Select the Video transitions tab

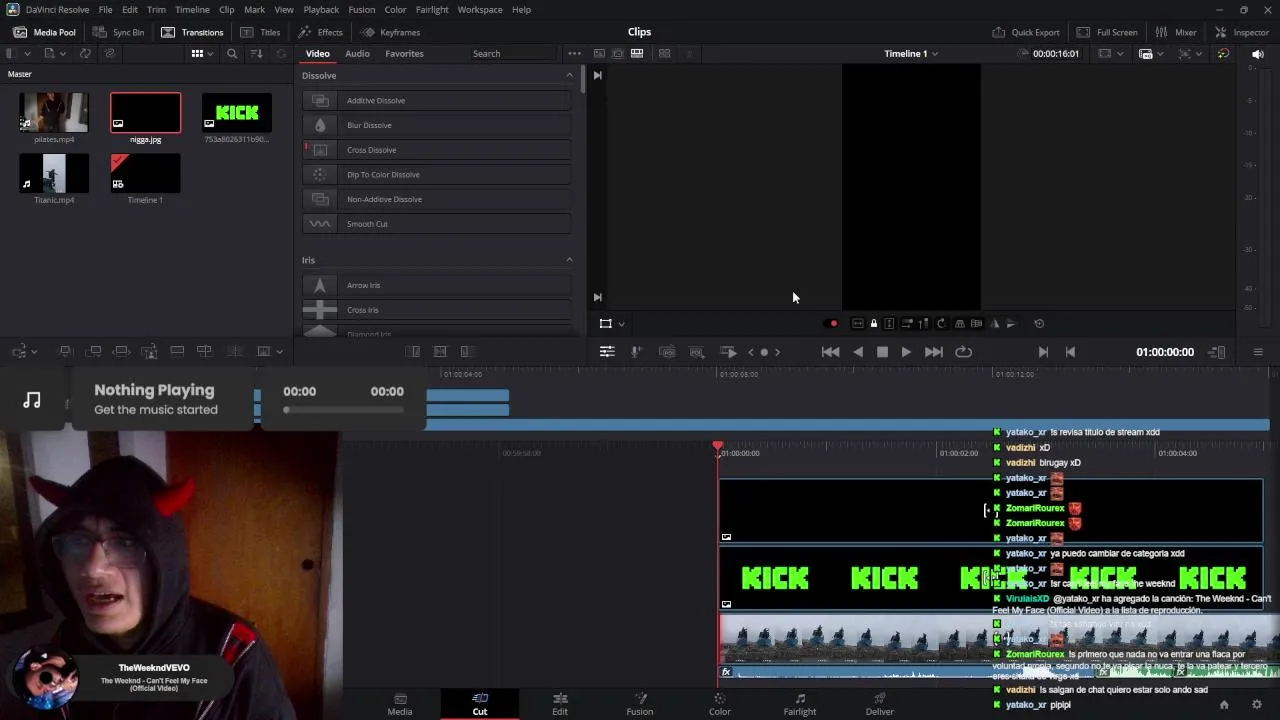(317, 54)
